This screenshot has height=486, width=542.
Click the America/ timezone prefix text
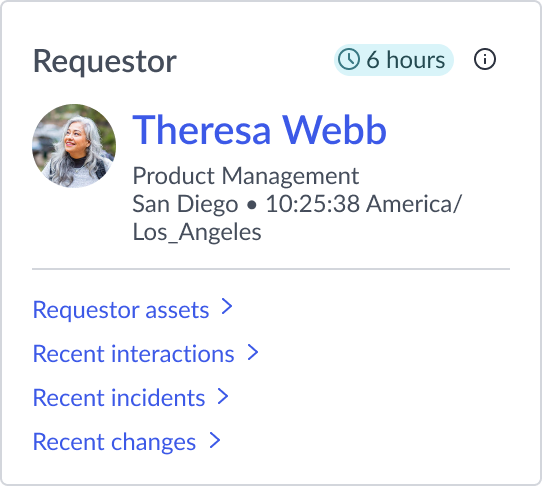[414, 204]
